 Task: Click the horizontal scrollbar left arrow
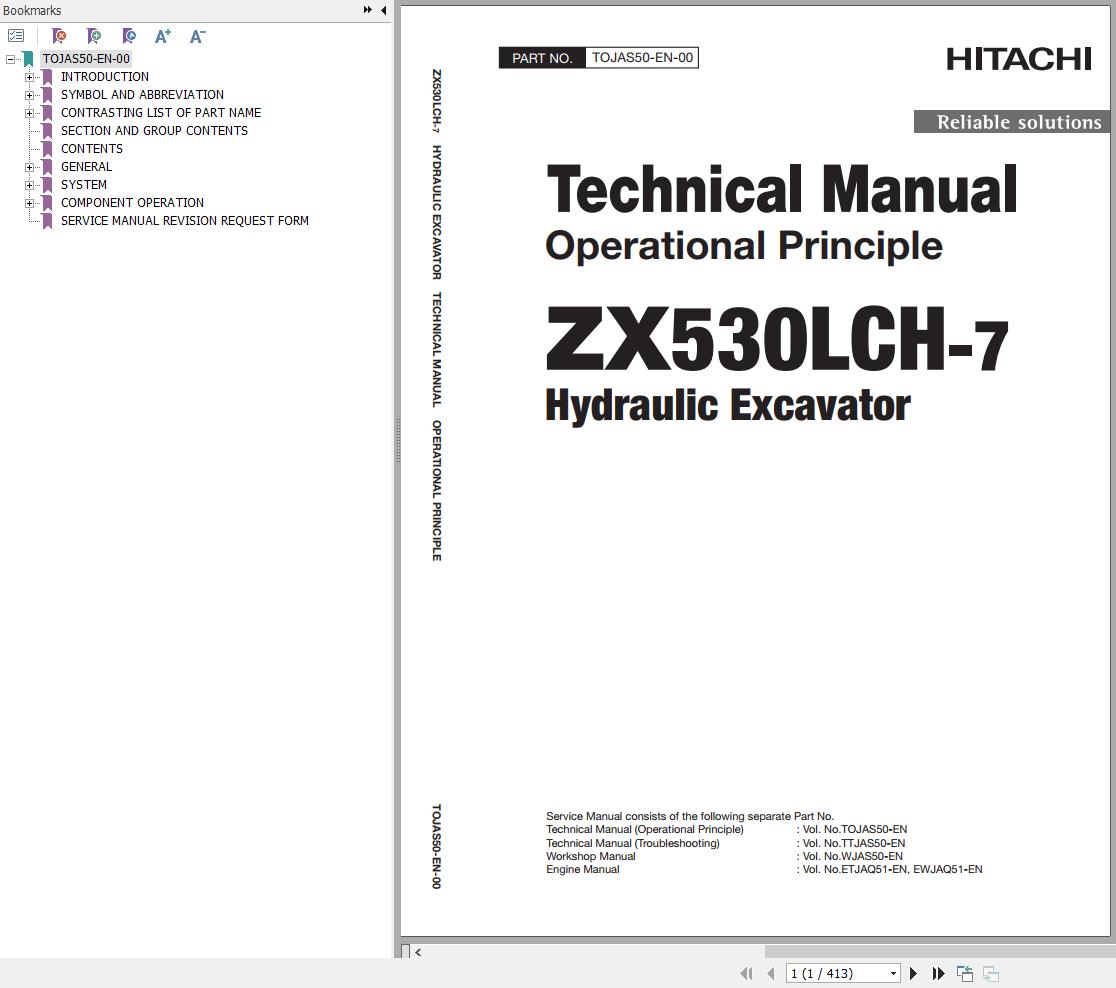coord(418,952)
